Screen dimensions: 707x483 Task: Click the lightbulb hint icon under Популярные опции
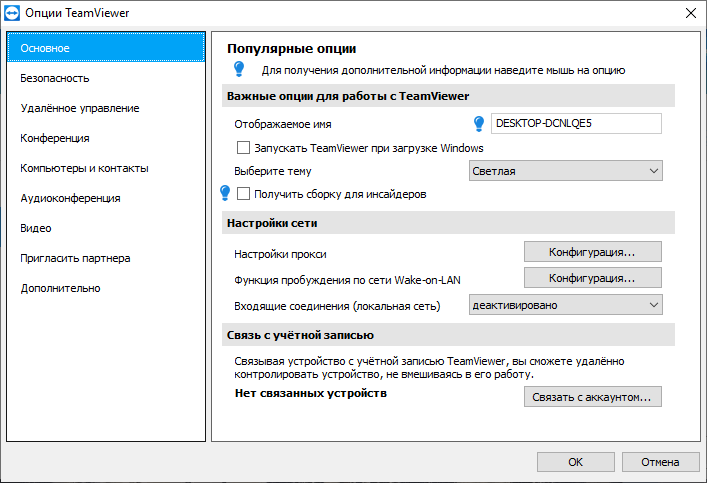238,69
